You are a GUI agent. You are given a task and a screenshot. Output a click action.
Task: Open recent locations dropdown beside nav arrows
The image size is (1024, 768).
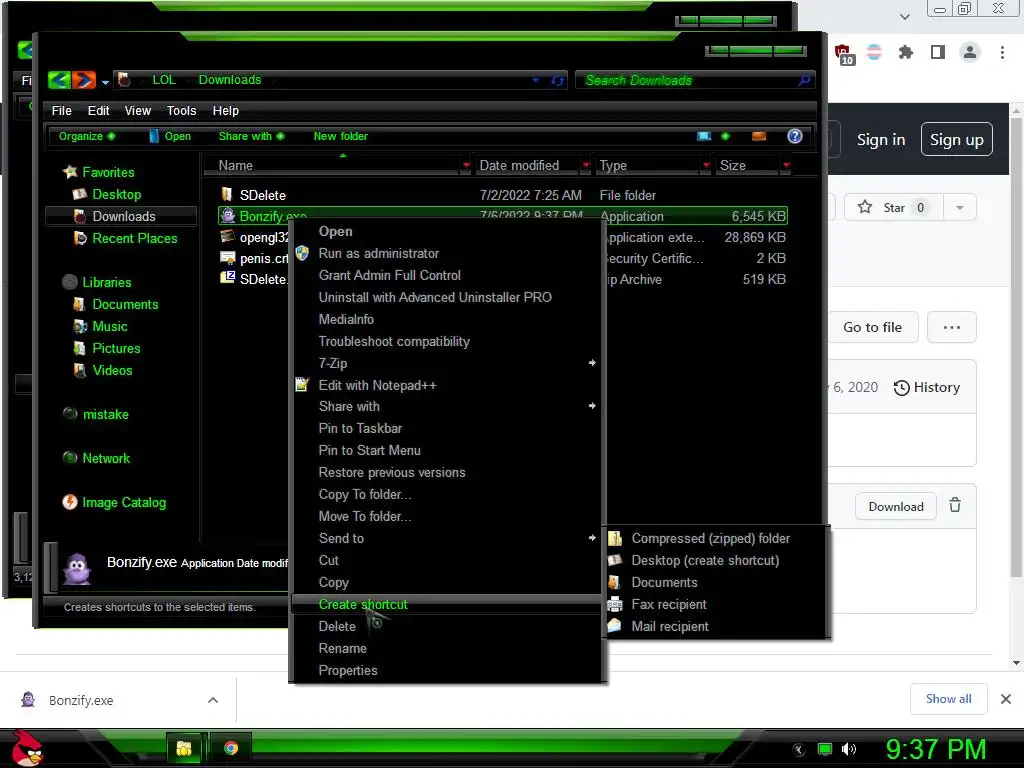[105, 82]
